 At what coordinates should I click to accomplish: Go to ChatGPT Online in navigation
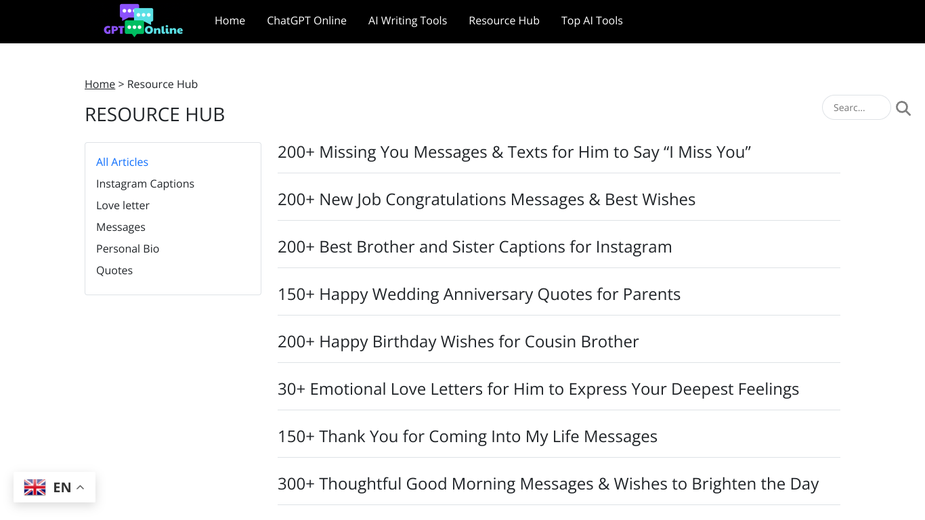pyautogui.click(x=306, y=21)
